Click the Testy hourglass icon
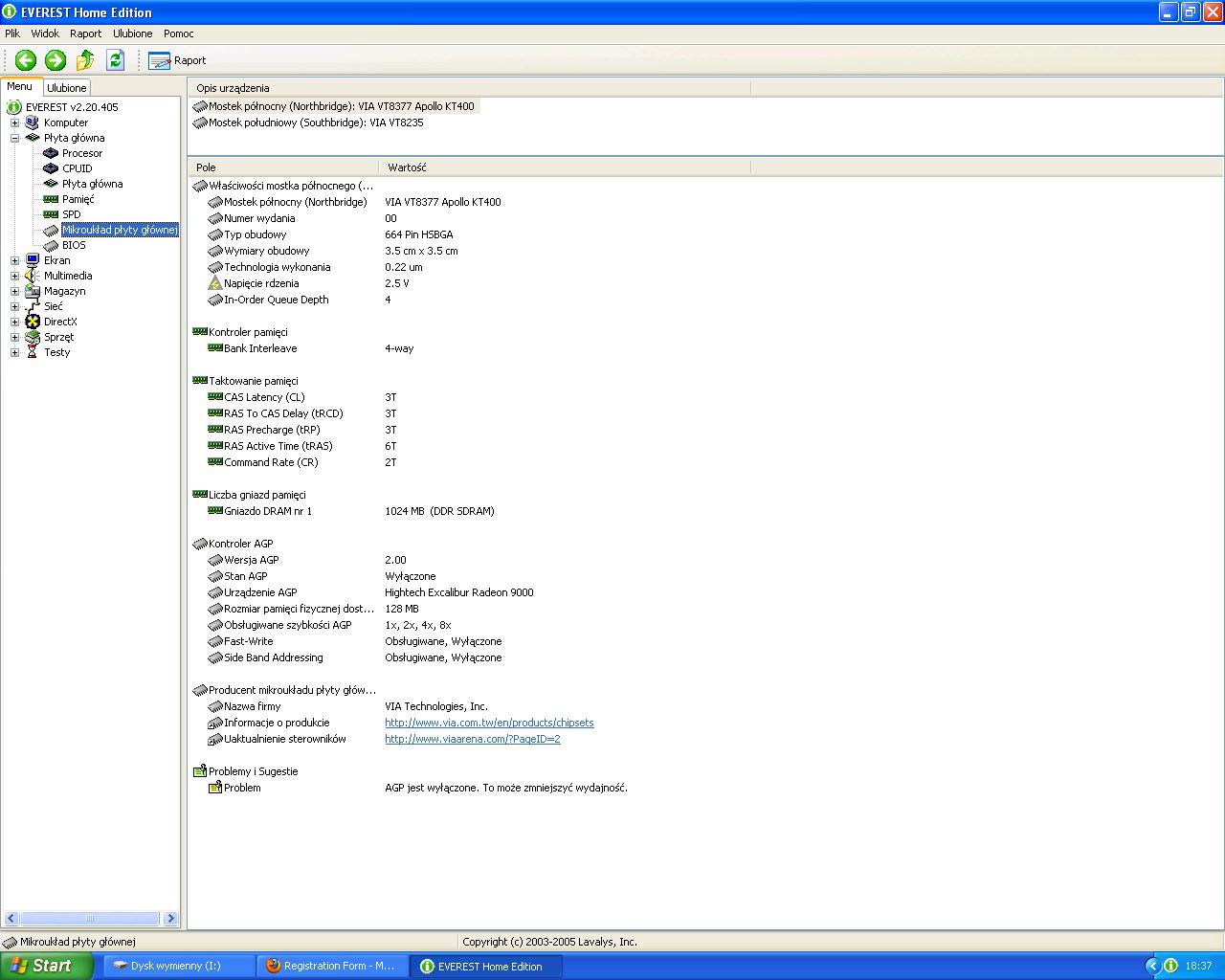 point(33,352)
